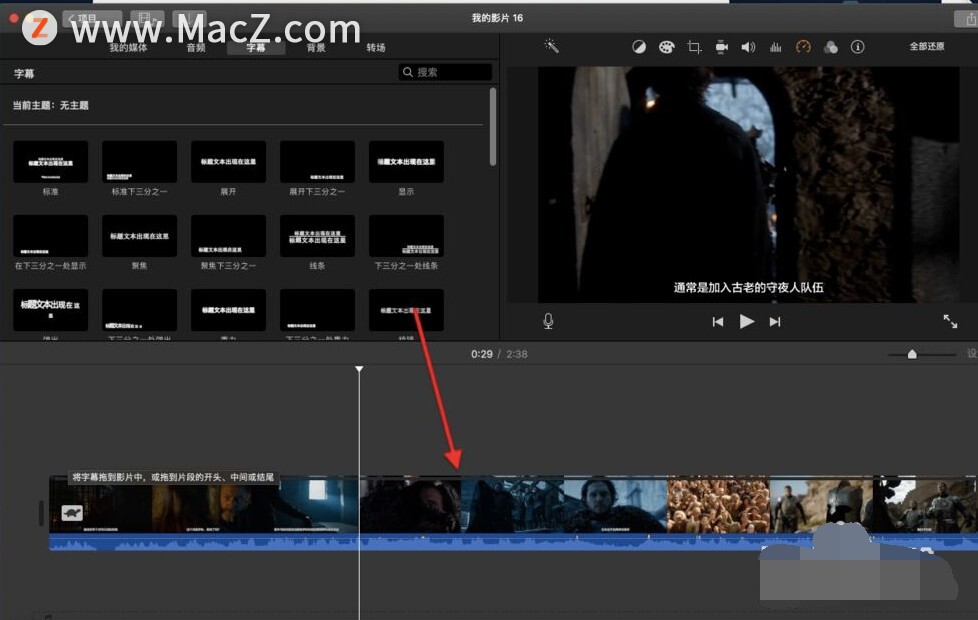Click the tortoise slow-motion badge on first clip

pyautogui.click(x=72, y=513)
